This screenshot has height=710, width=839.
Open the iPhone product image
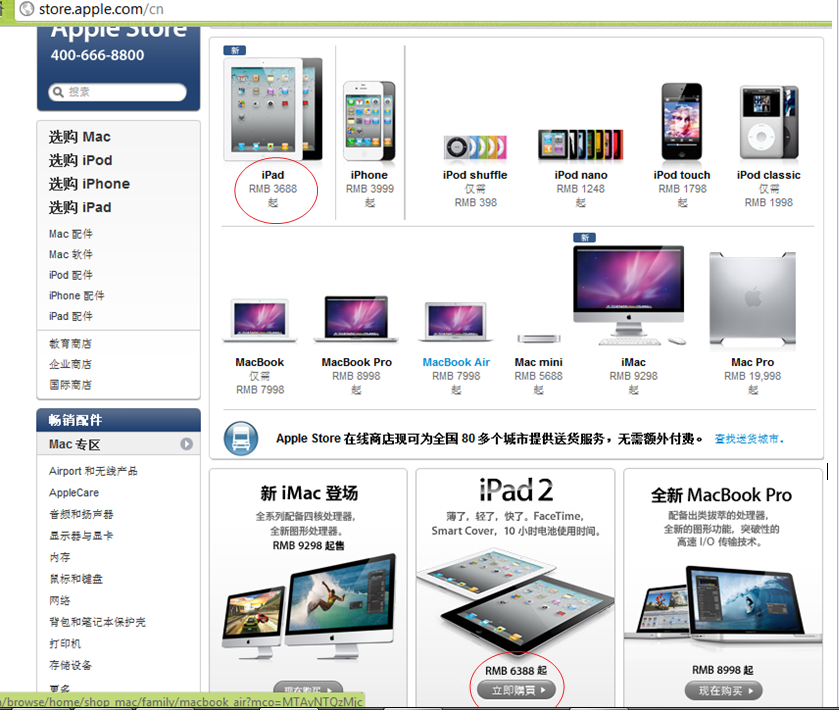pos(369,121)
